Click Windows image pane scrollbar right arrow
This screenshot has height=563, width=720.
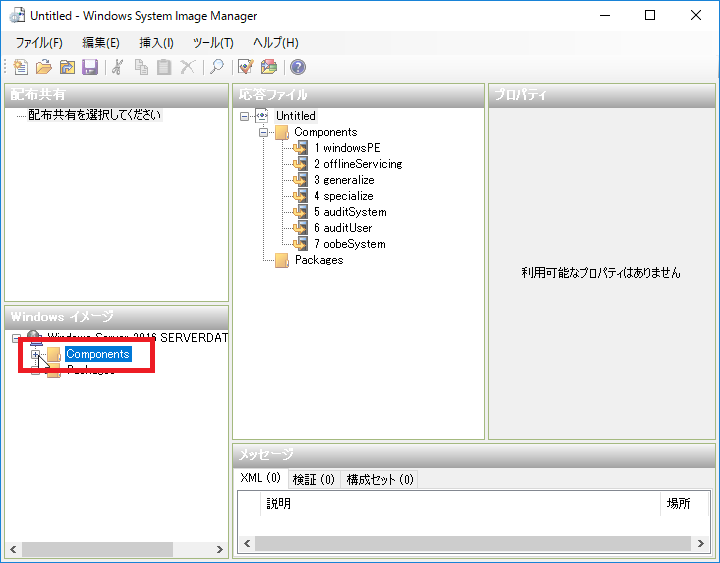point(219,549)
